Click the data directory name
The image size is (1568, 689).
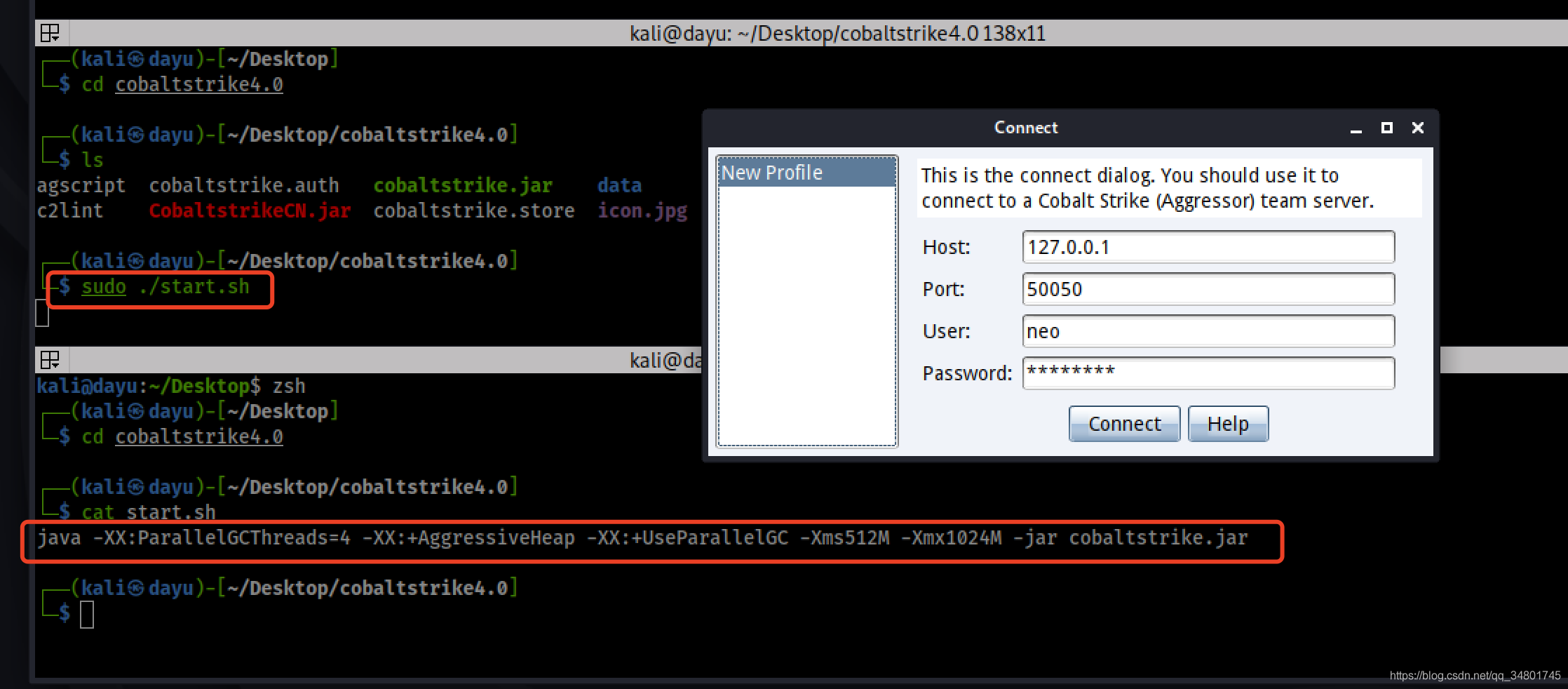[x=619, y=185]
